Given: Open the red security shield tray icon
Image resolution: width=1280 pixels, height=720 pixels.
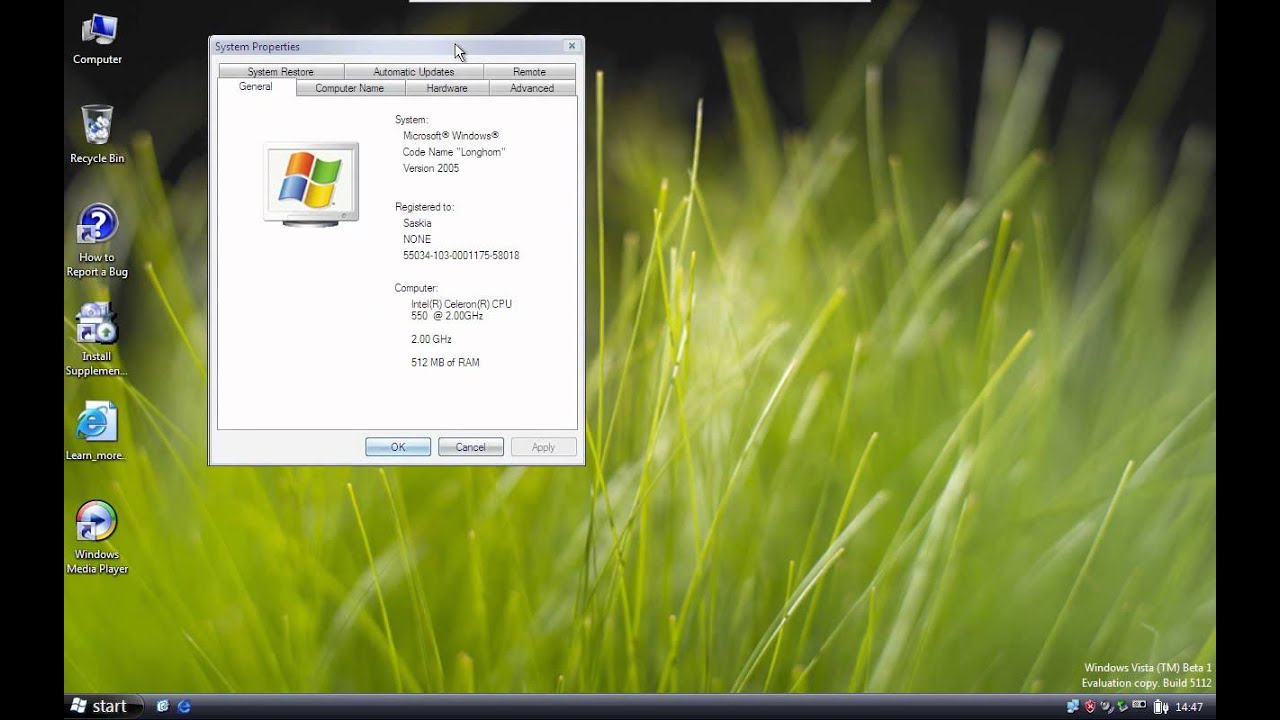Looking at the screenshot, I should 1090,706.
